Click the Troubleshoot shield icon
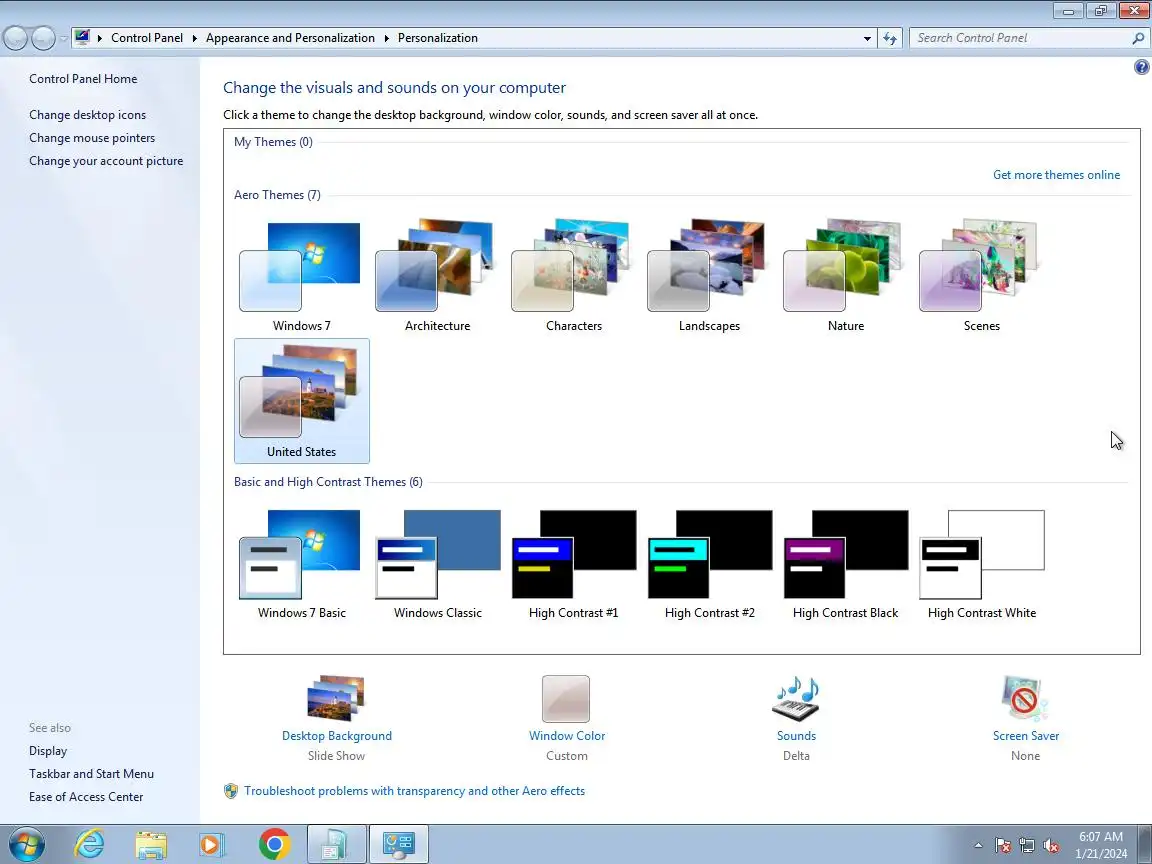The width and height of the screenshot is (1152, 864). click(x=231, y=791)
